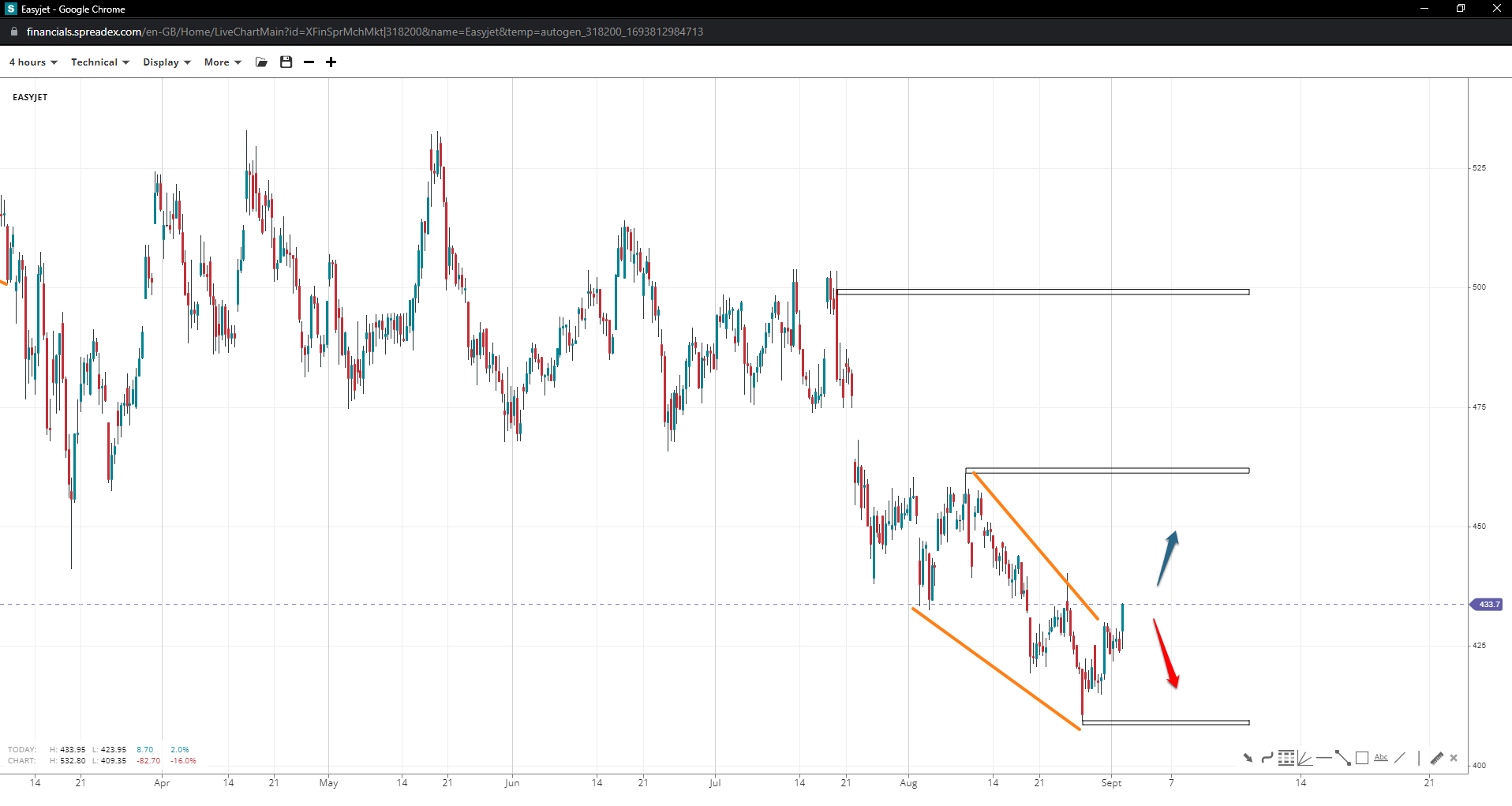Choose the Fibonacci retracement grid tool

pos(1286,758)
